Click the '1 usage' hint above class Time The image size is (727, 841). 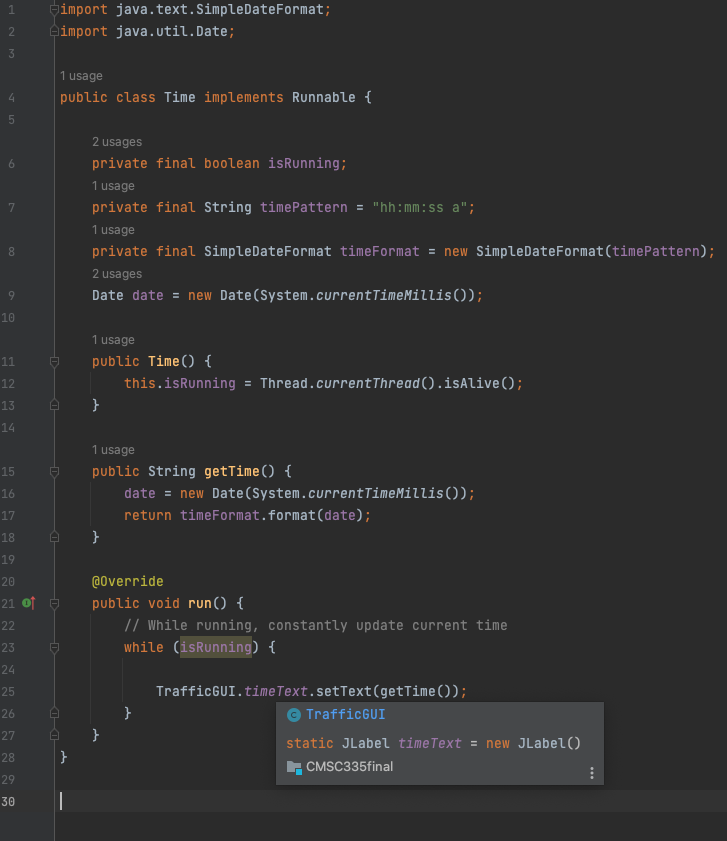click(x=81, y=76)
